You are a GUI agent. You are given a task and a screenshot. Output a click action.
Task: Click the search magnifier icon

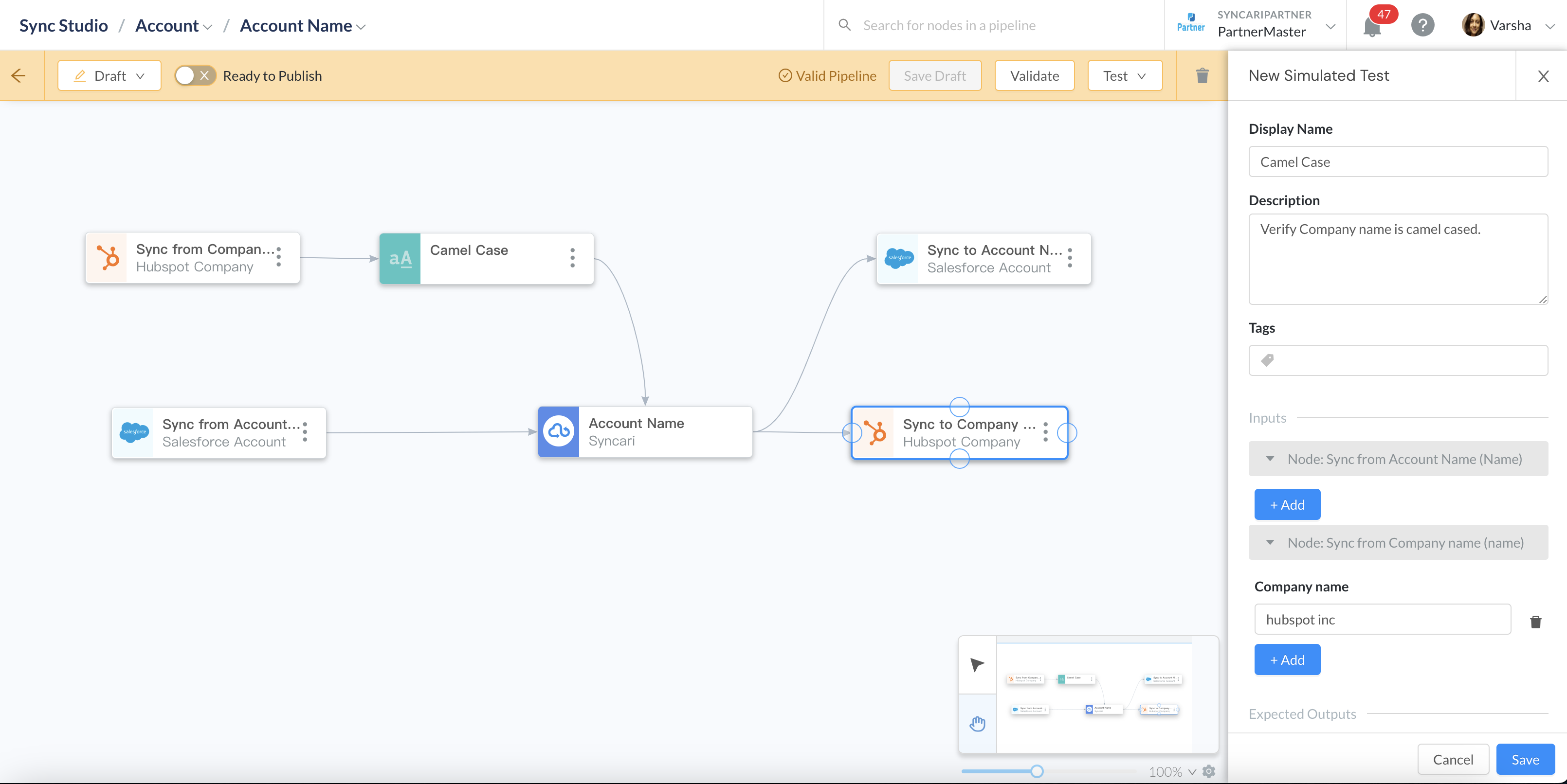(844, 25)
